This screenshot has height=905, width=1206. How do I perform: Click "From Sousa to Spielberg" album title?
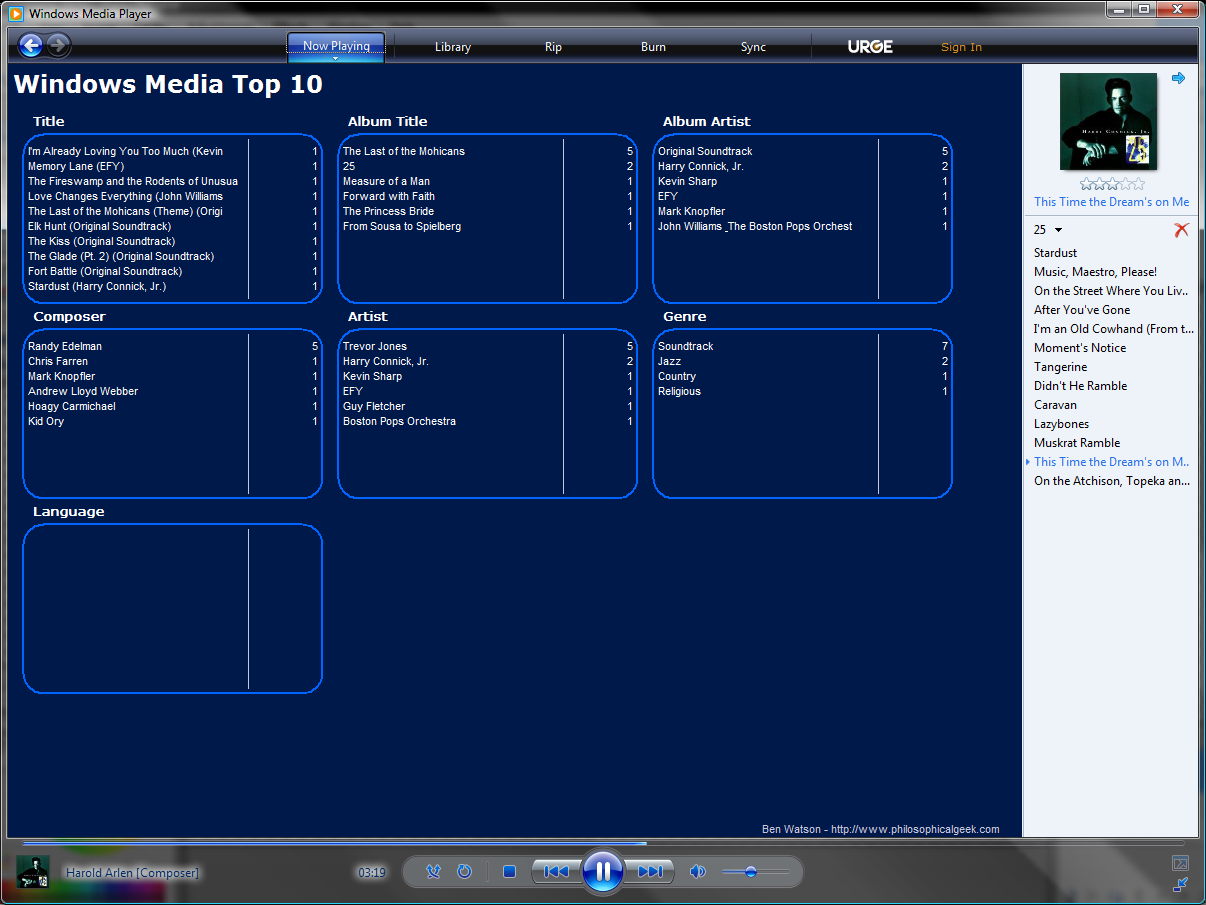click(402, 226)
